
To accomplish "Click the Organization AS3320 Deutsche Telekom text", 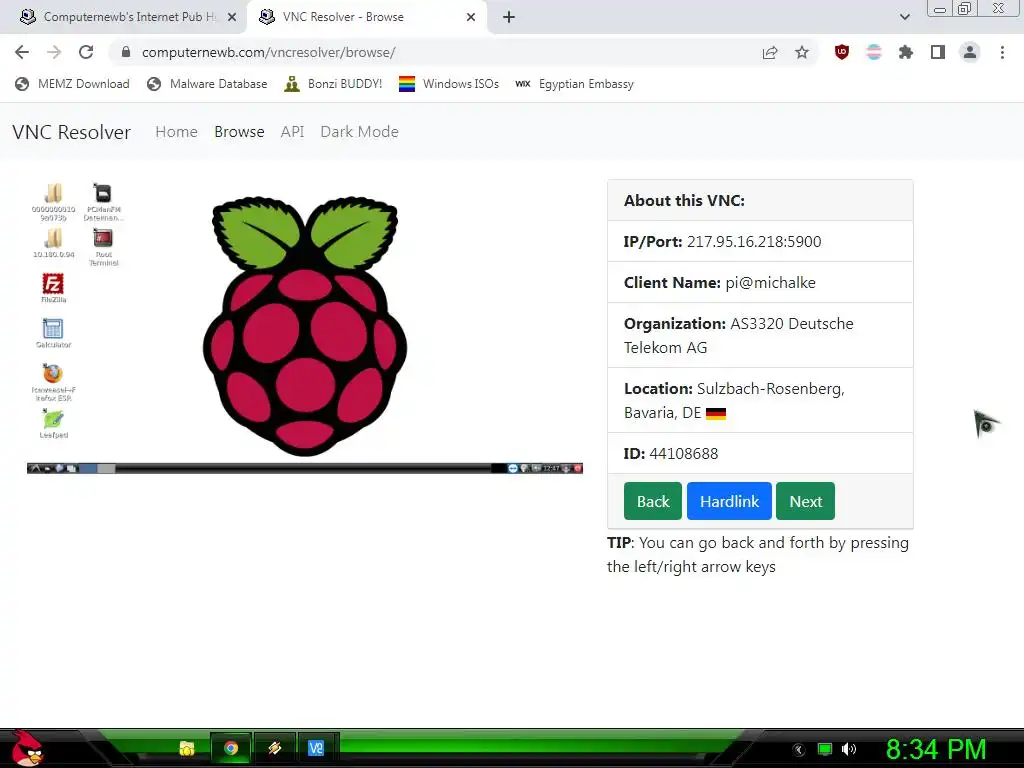I will pos(739,335).
